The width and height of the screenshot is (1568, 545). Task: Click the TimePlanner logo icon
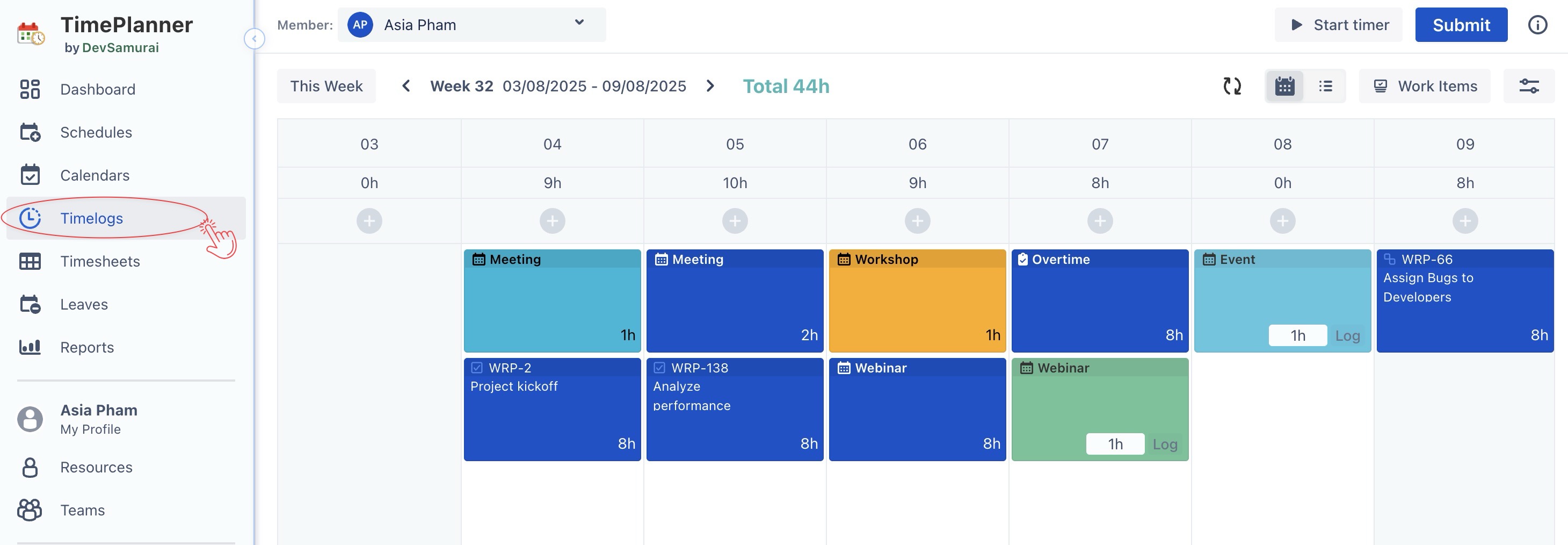pyautogui.click(x=31, y=34)
